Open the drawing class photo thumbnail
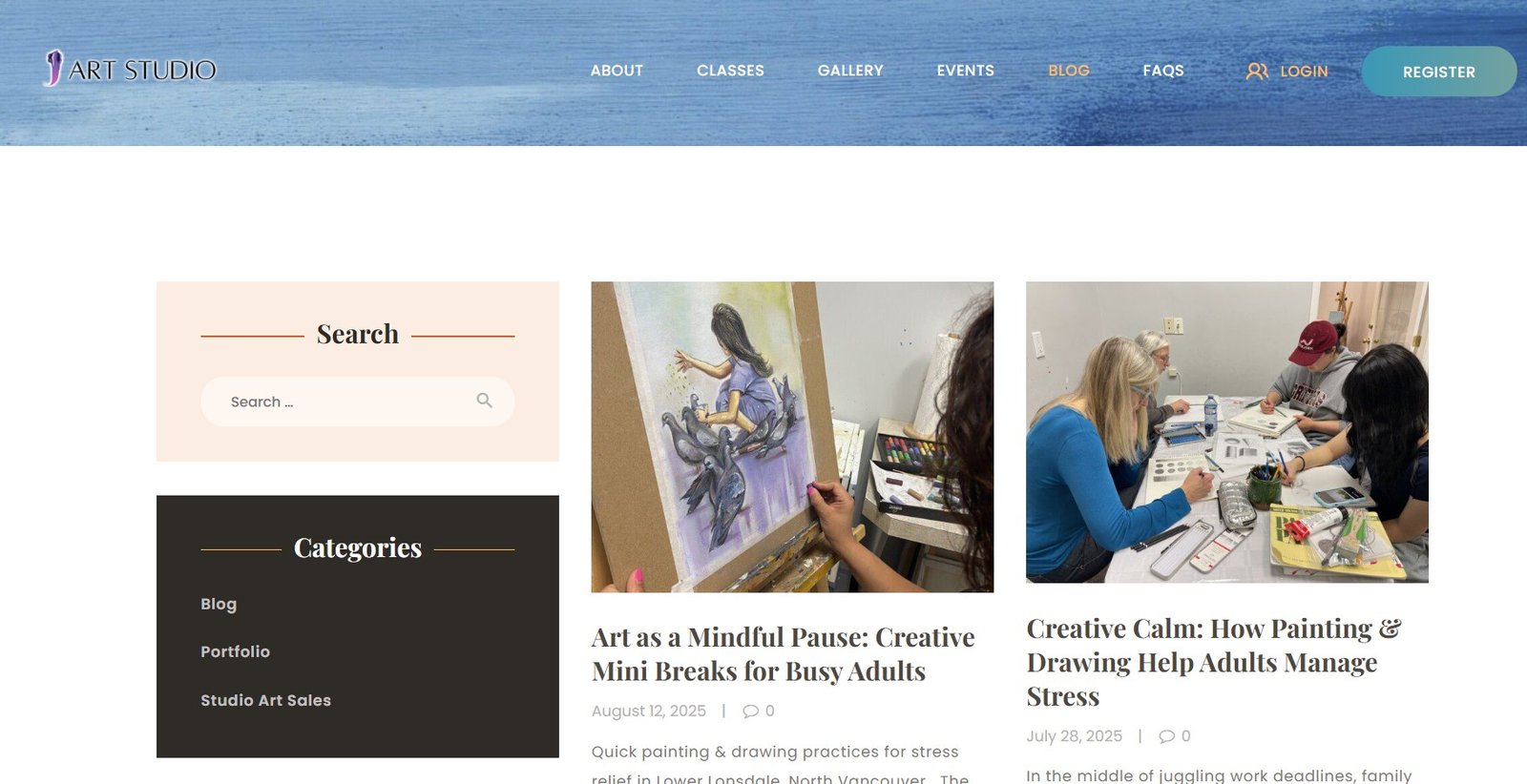This screenshot has height=784, width=1527. point(1227,432)
